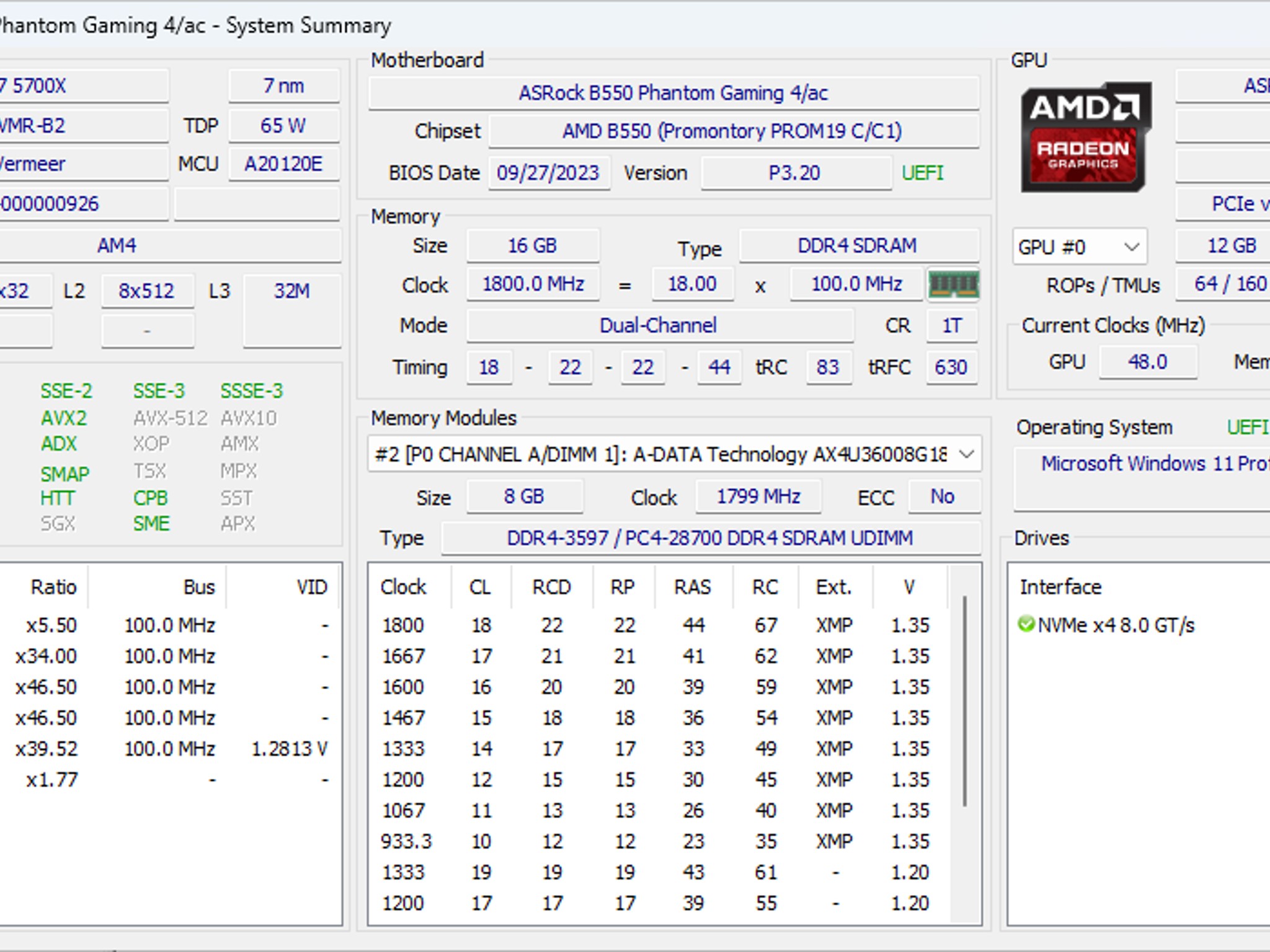Click the Microsoft Windows 11 operating system field
This screenshot has height=952, width=1270.
(1143, 479)
